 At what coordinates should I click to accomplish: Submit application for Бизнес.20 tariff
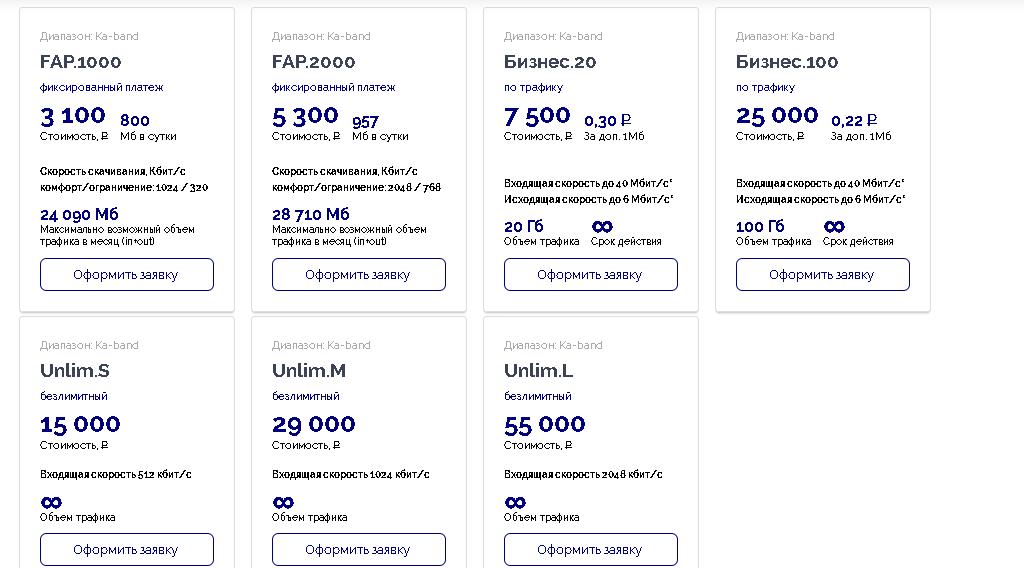(x=590, y=275)
